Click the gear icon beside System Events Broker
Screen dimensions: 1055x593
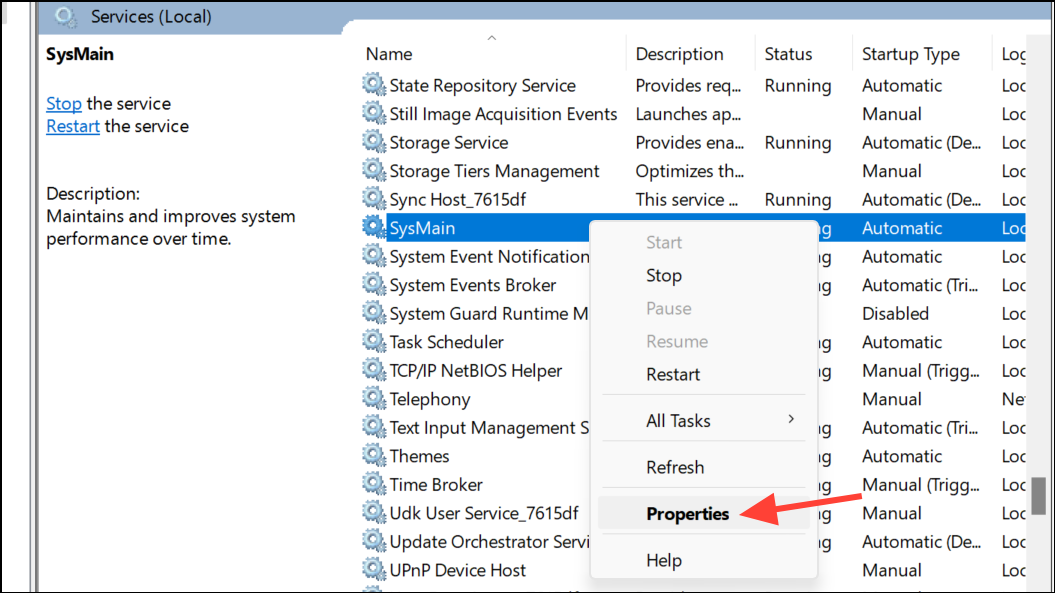click(373, 285)
